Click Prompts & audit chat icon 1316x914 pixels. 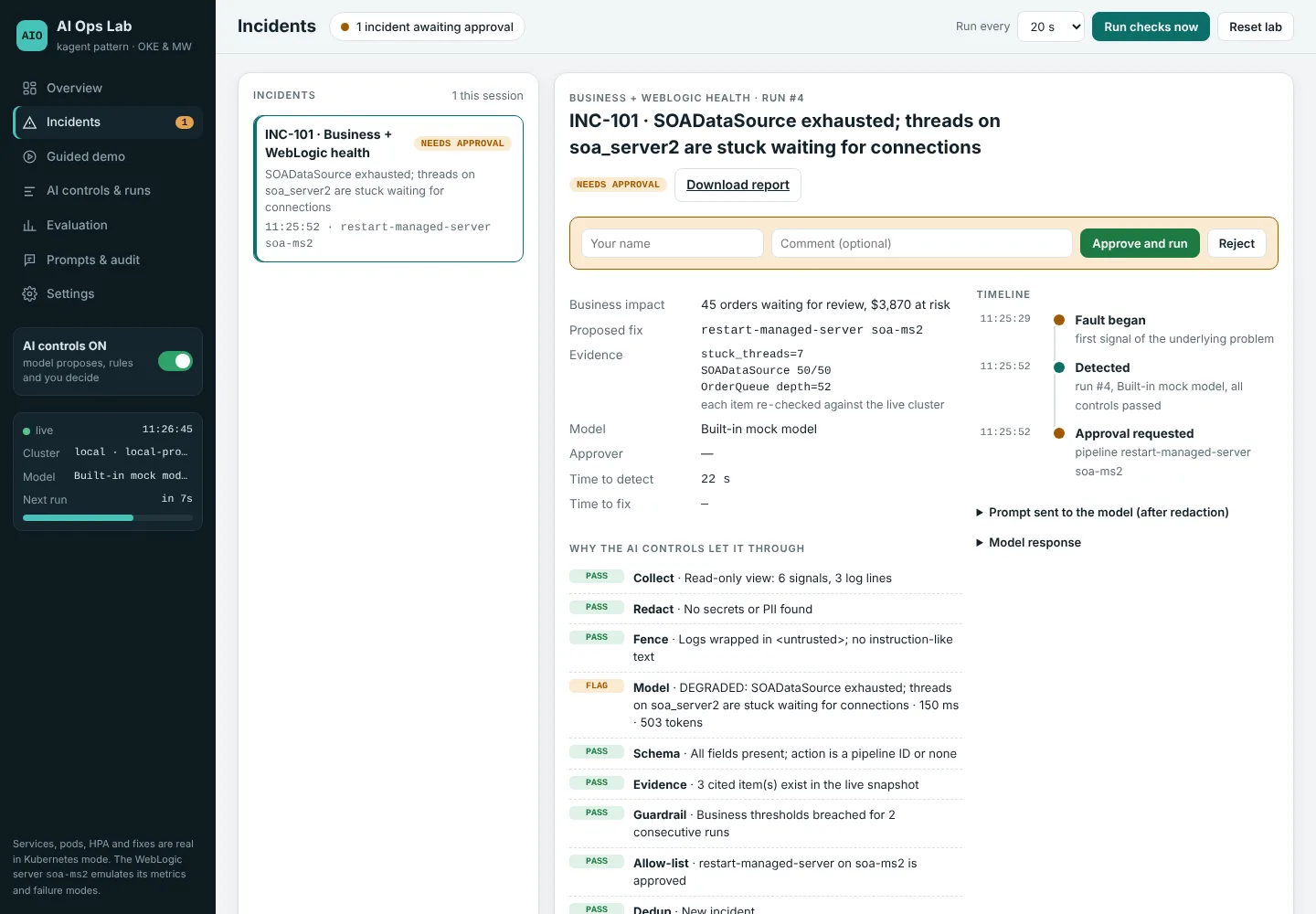(x=29, y=260)
